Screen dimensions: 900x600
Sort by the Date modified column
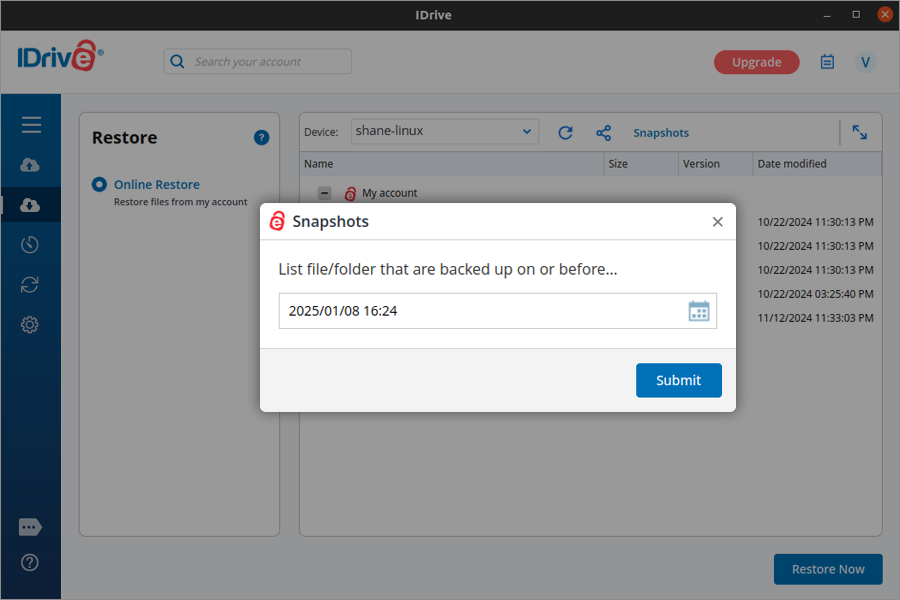tap(817, 164)
